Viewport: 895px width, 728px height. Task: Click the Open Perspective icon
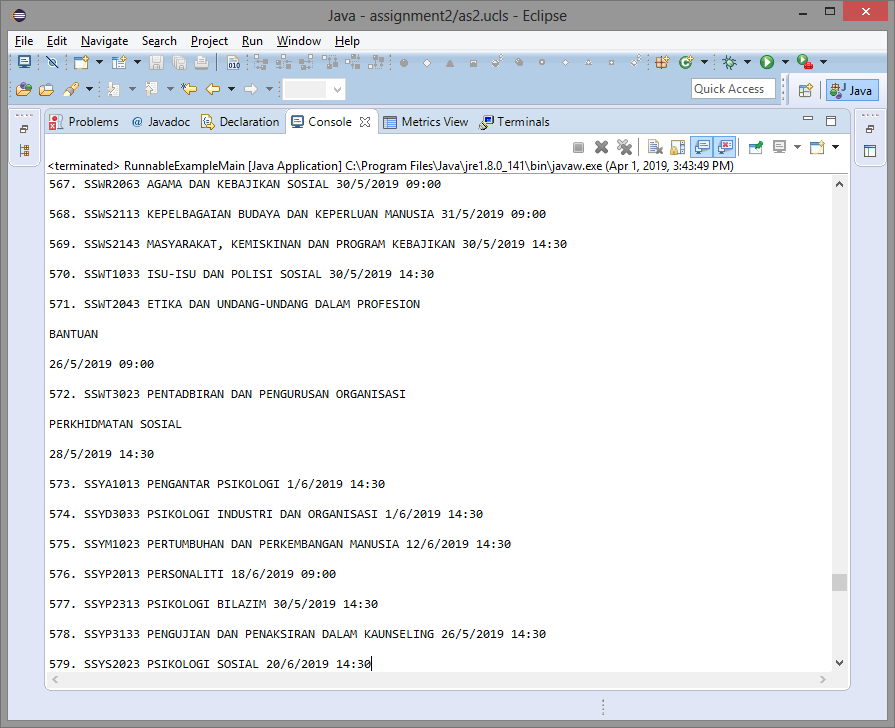(805, 90)
